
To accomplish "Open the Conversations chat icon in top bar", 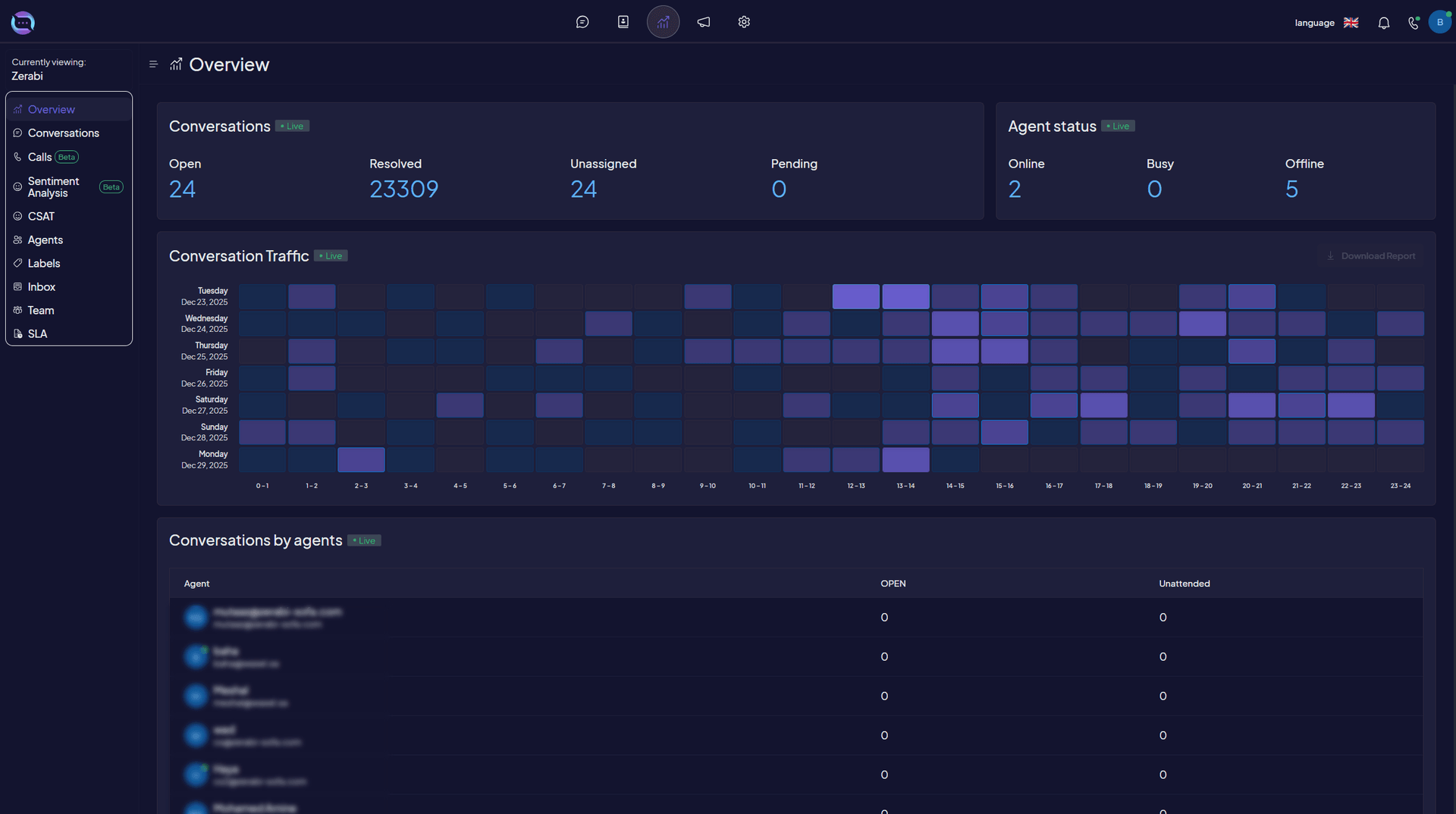I will tap(582, 22).
